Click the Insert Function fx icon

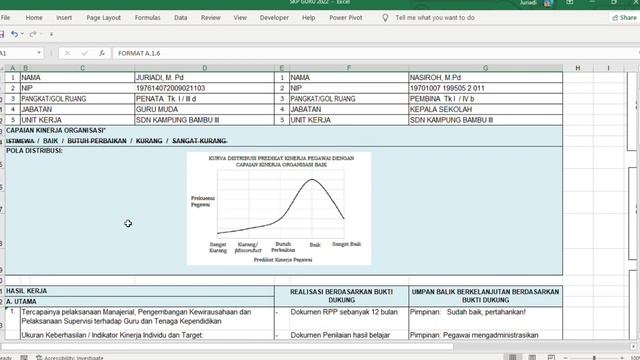click(102, 53)
